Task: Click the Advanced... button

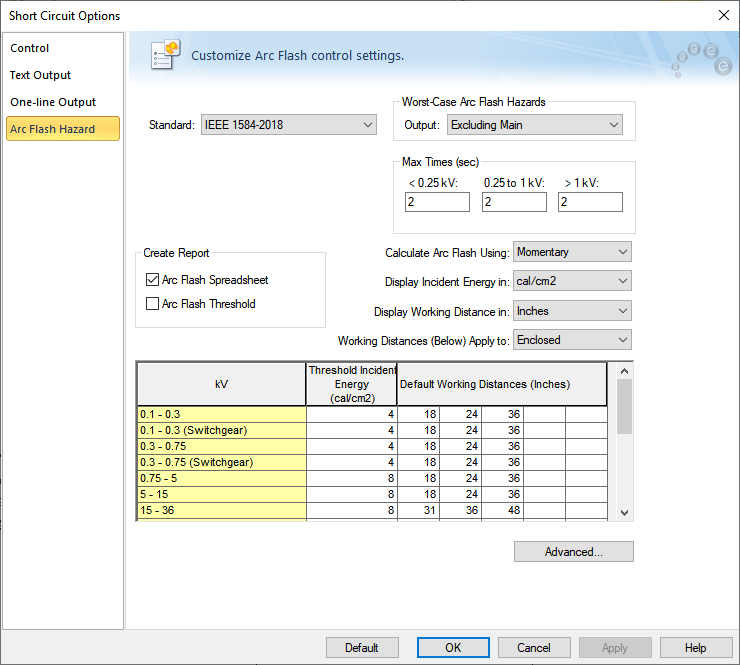Action: point(573,552)
